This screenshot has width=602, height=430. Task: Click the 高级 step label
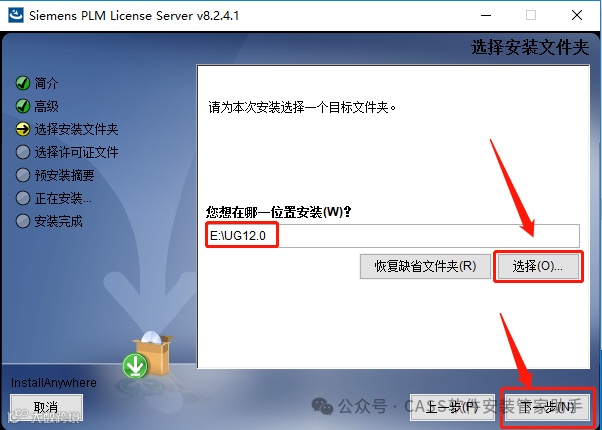coord(46,106)
